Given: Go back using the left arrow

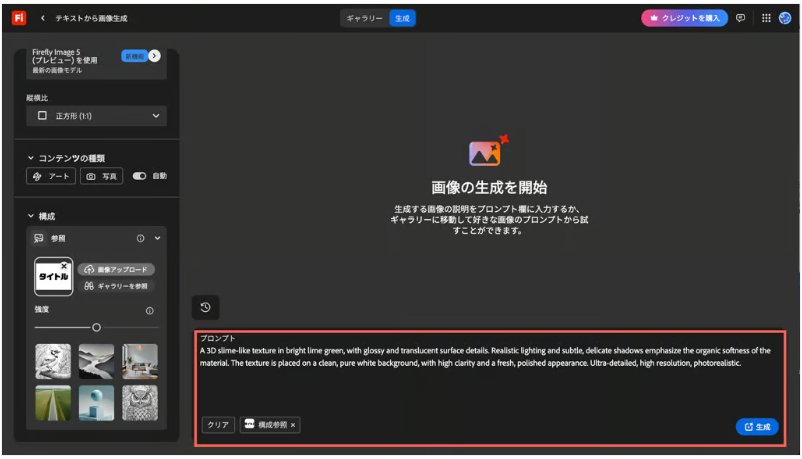Looking at the screenshot, I should (x=43, y=18).
